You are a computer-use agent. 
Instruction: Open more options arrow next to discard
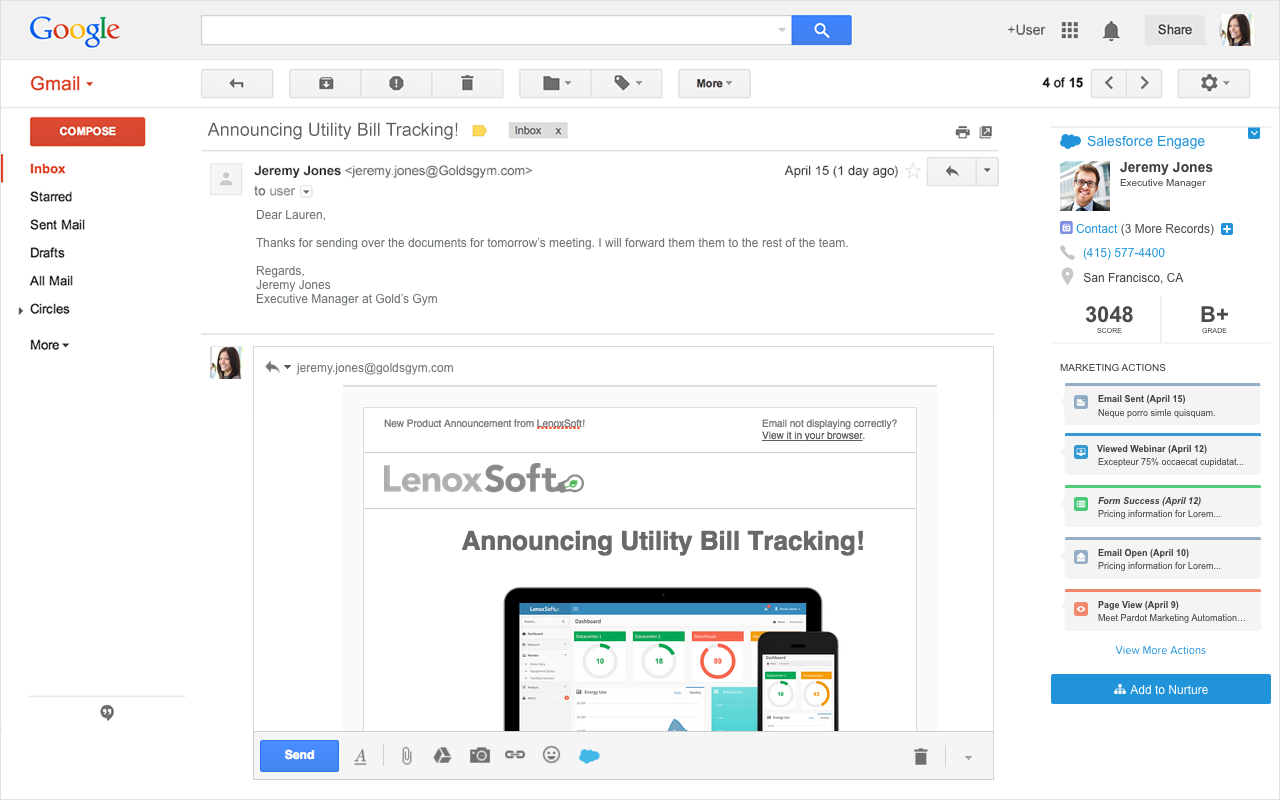click(x=968, y=758)
